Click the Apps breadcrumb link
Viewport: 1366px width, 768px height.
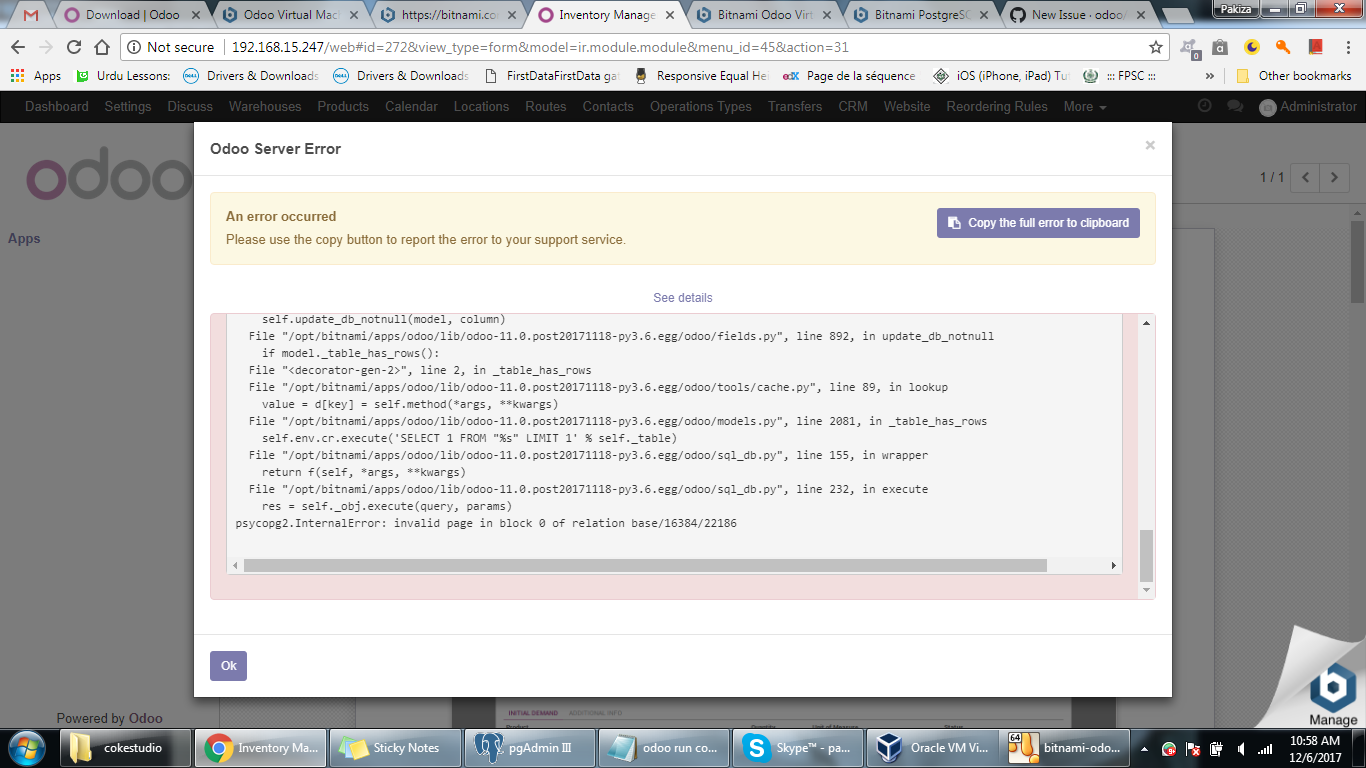(24, 238)
